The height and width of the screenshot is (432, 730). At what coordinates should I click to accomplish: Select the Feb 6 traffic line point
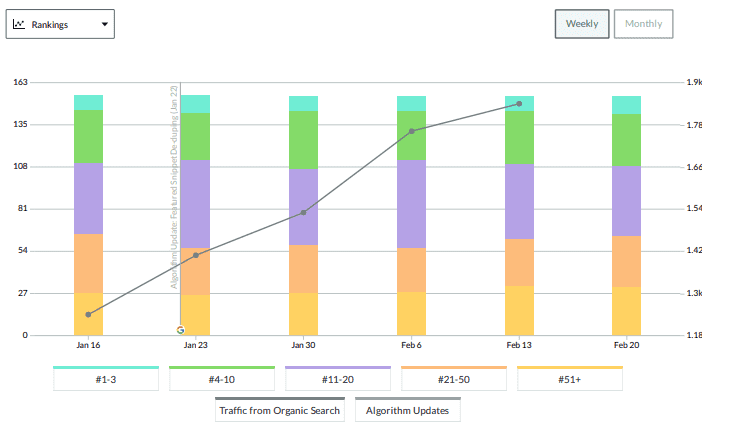[412, 131]
